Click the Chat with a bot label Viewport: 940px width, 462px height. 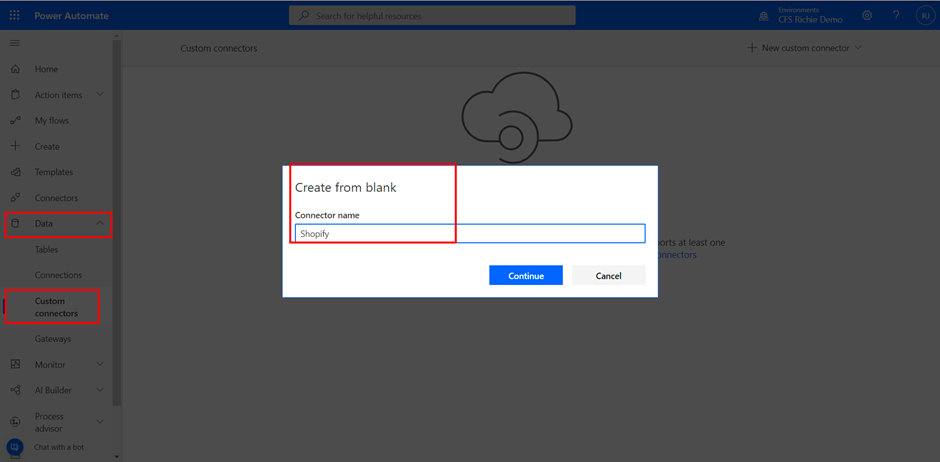coord(59,447)
